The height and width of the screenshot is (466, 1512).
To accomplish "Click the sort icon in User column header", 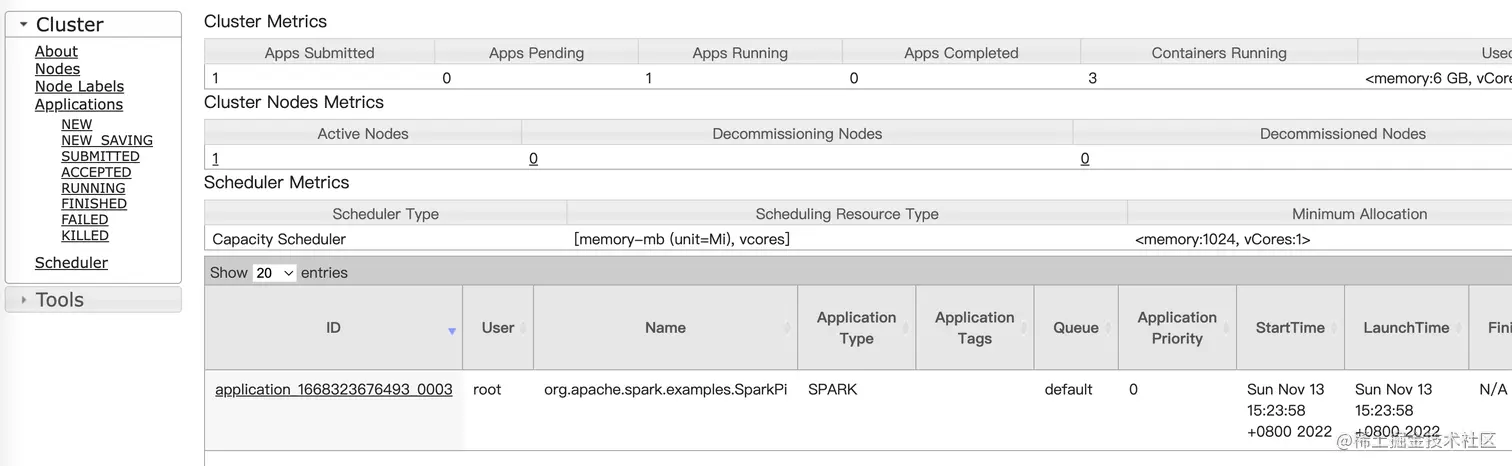I will click(x=524, y=328).
